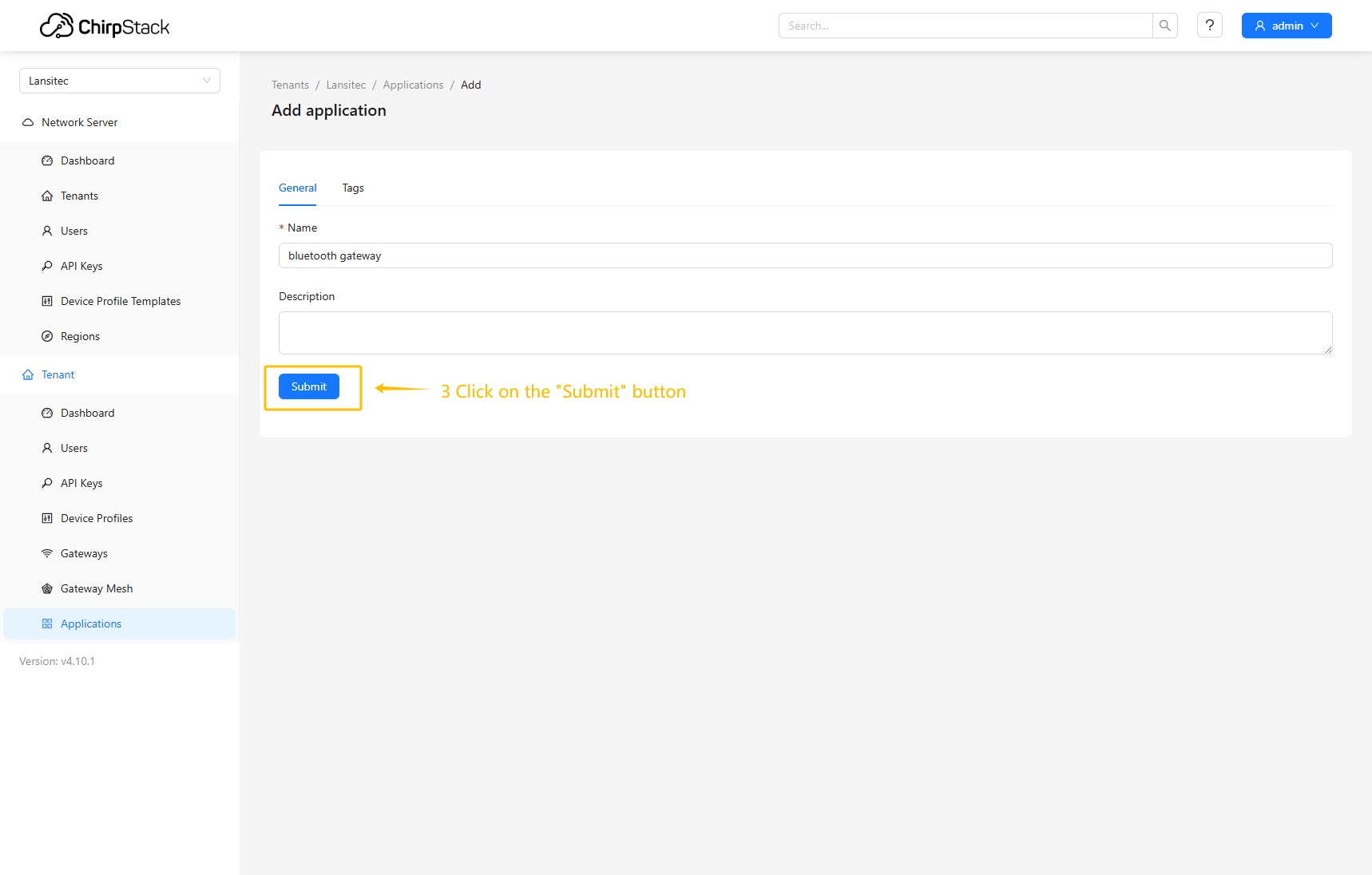Image resolution: width=1372 pixels, height=875 pixels.
Task: Collapse the Tenant menu section
Action: (x=57, y=374)
